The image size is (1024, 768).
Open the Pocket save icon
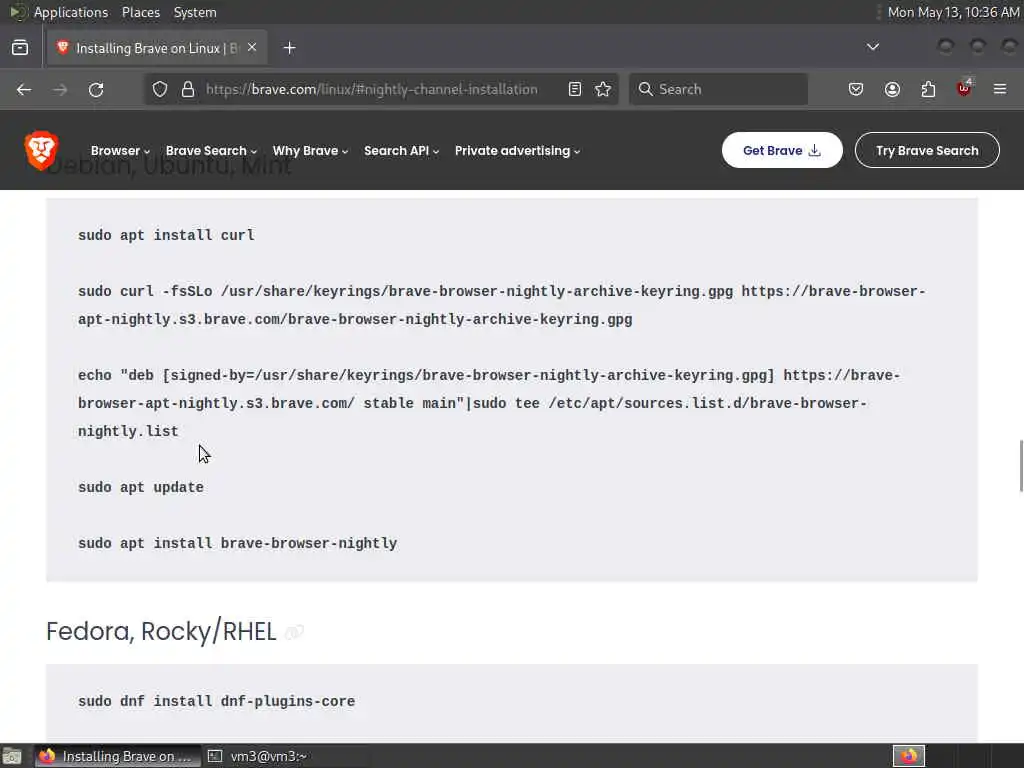click(856, 89)
